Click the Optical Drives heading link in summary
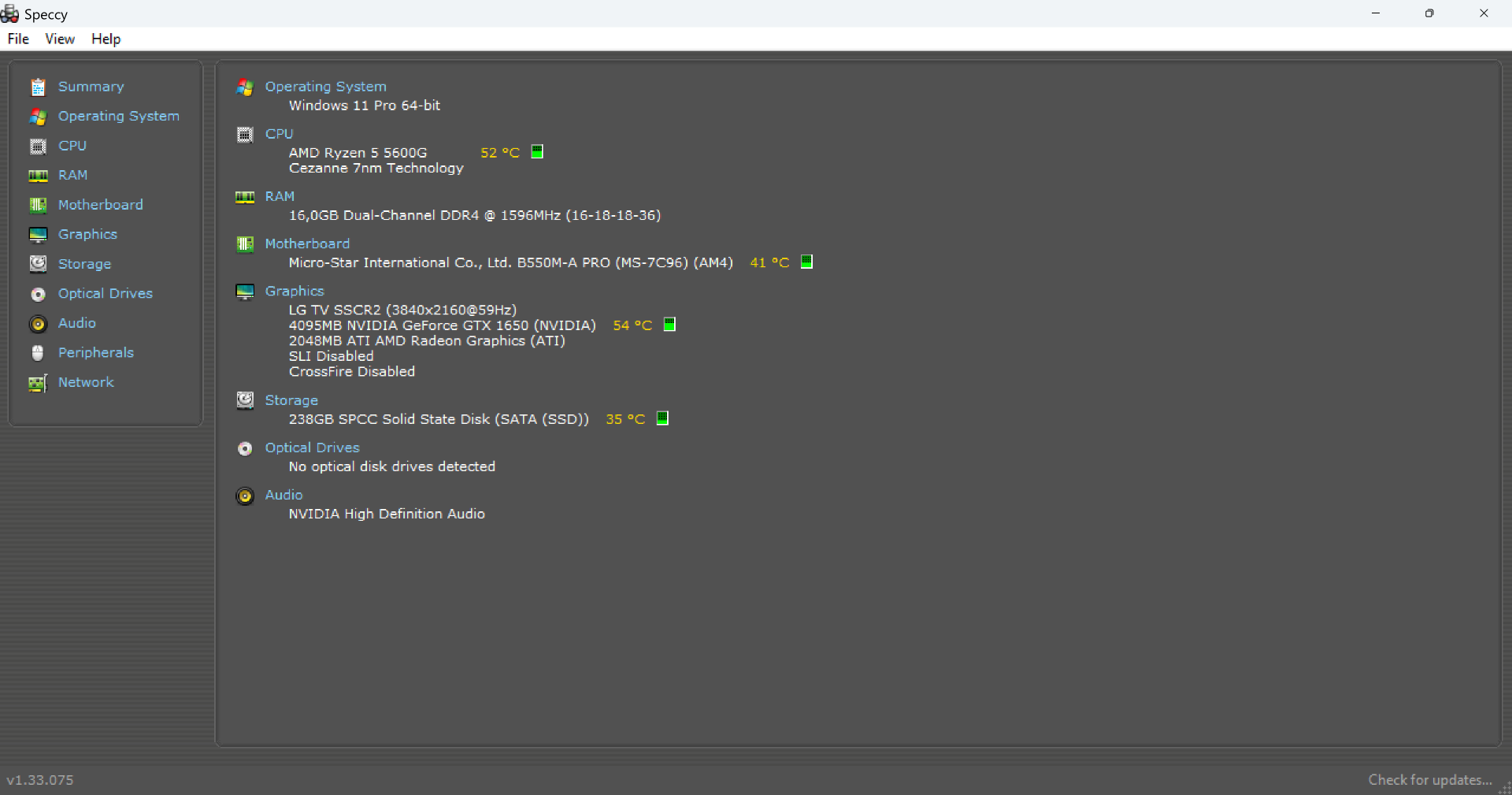This screenshot has height=795, width=1512. click(x=312, y=448)
